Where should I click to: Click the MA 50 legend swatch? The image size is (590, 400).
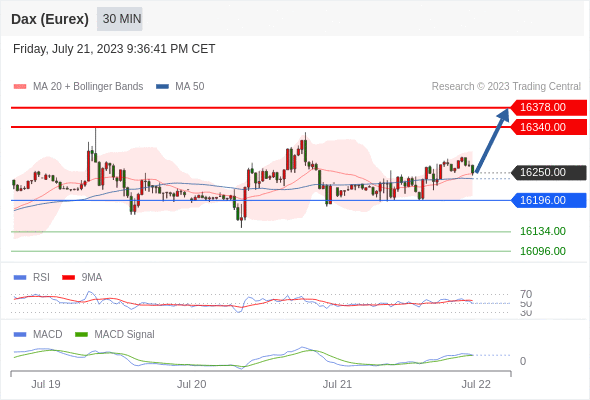click(x=162, y=87)
